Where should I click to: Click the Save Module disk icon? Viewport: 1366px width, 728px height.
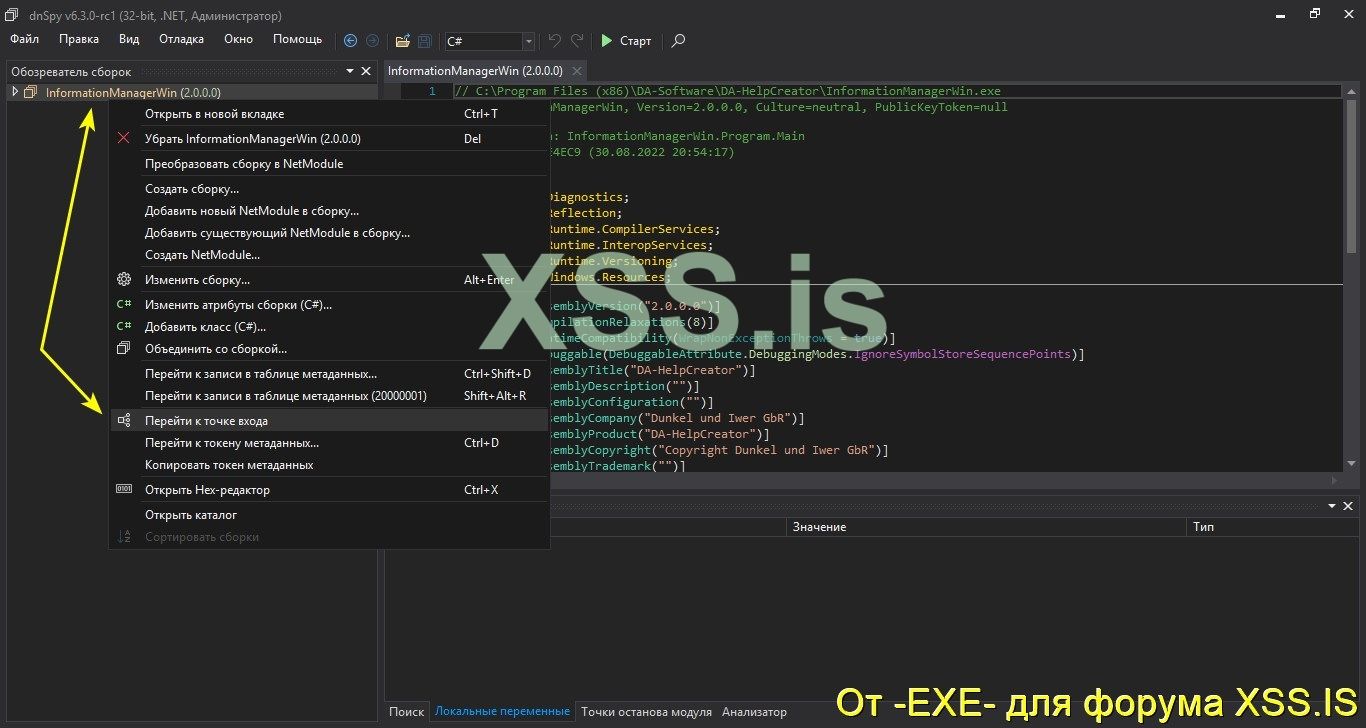point(424,41)
